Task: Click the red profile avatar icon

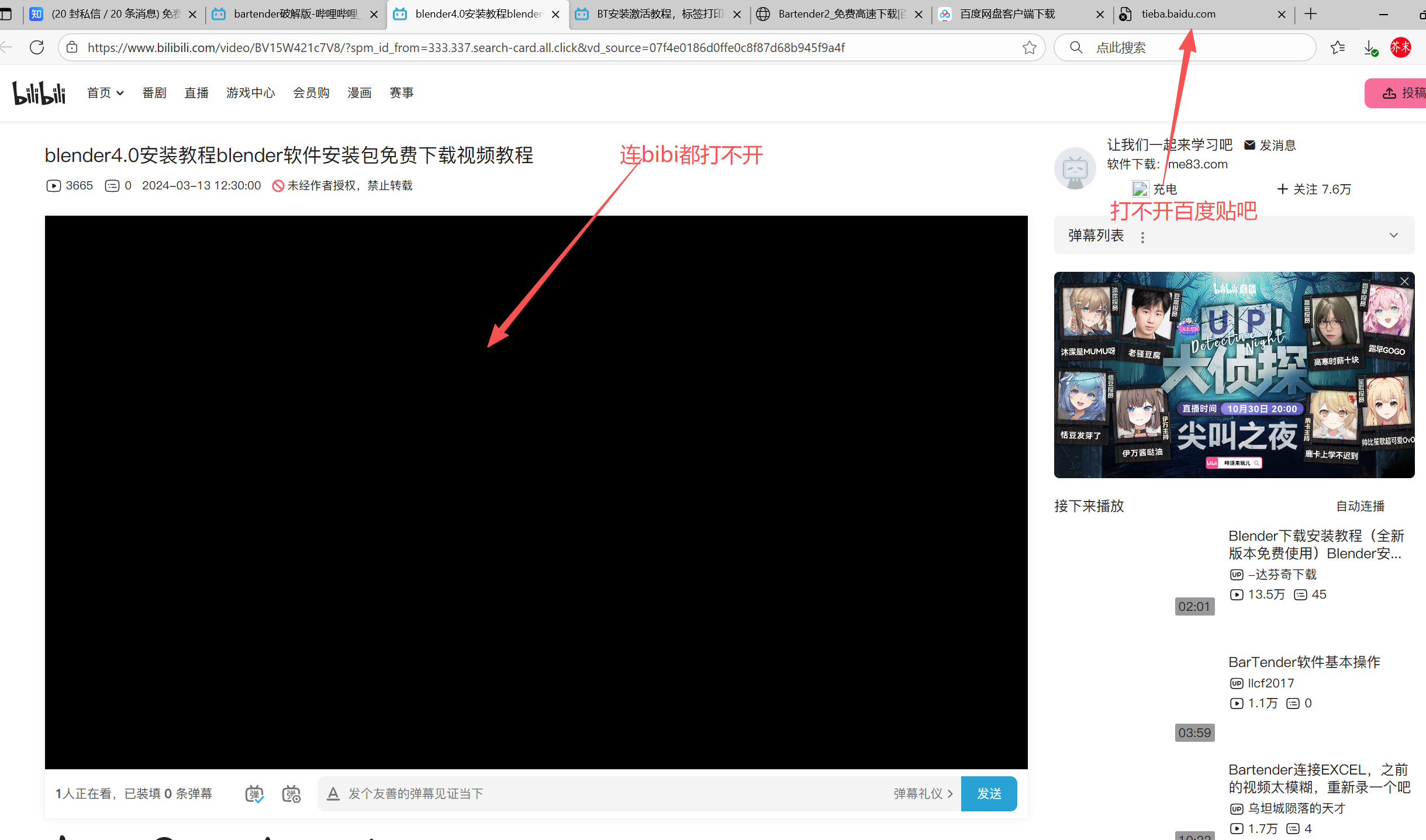Action: point(1400,47)
